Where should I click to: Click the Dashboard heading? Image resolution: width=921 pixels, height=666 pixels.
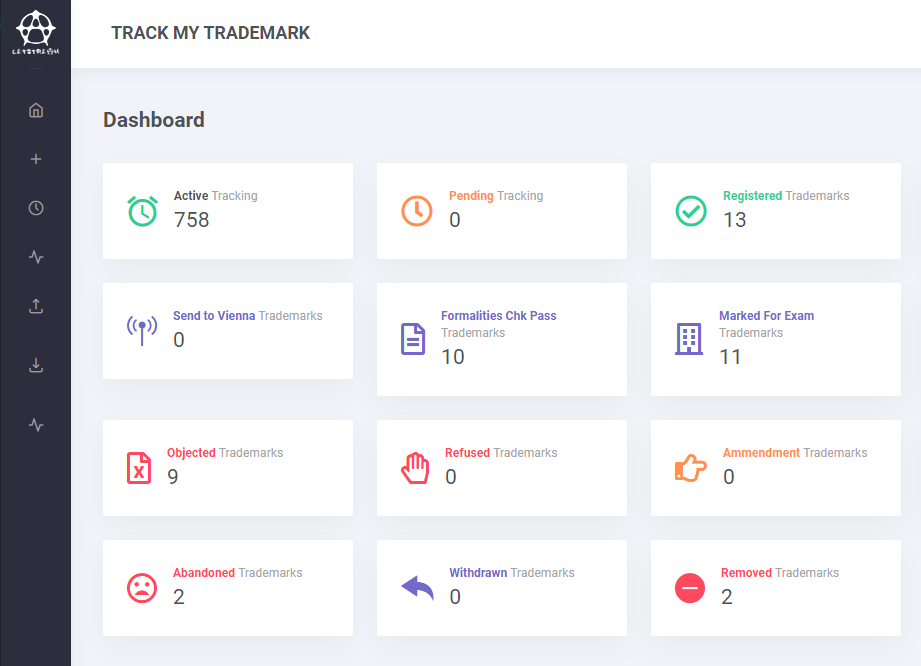[154, 120]
